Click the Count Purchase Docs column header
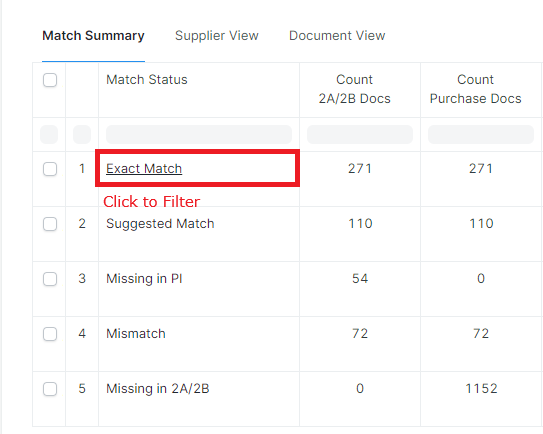Screen dimensions: 543x434 coord(475,89)
